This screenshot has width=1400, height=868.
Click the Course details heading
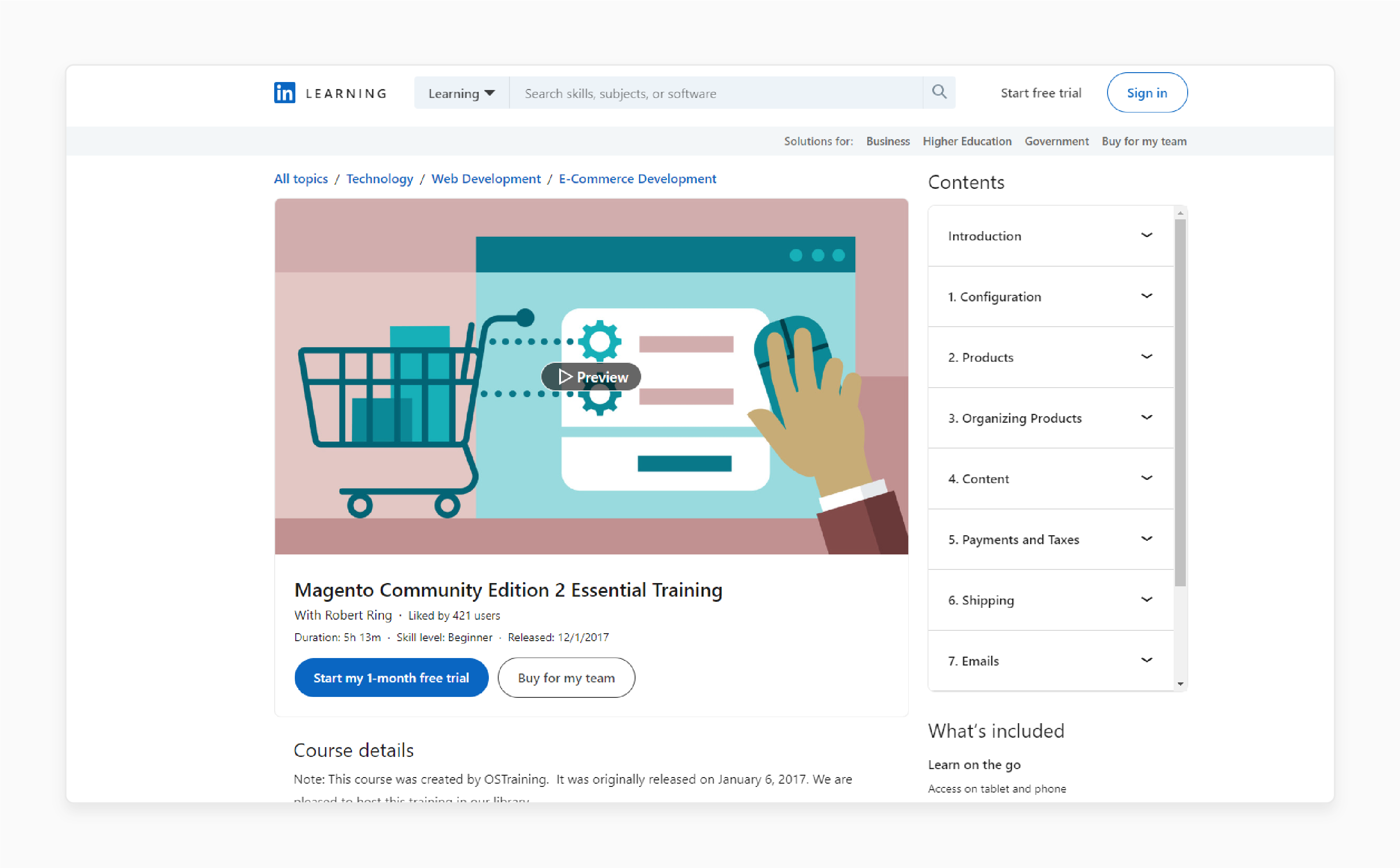(353, 750)
